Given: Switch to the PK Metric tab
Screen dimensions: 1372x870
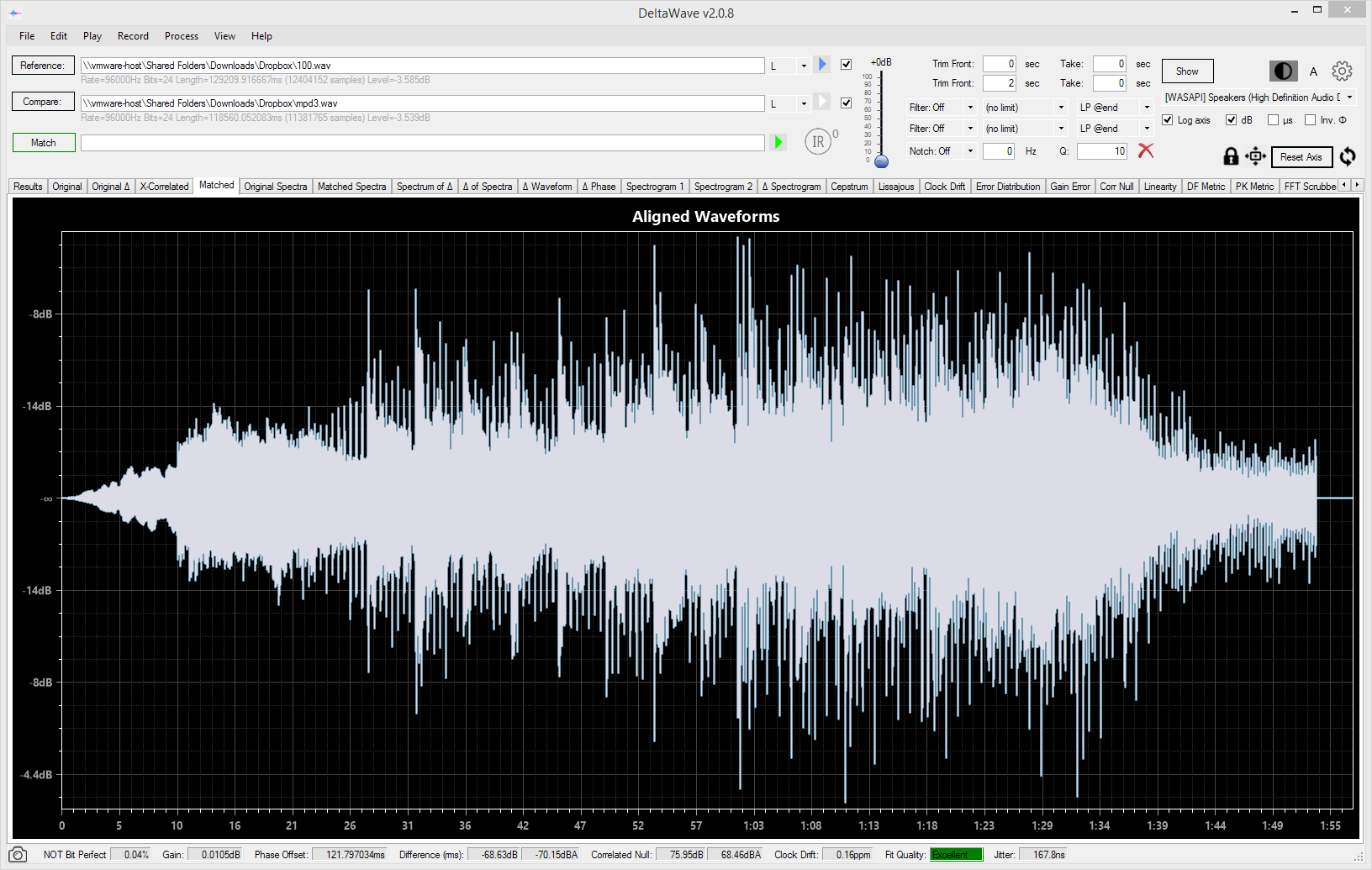Looking at the screenshot, I should pos(1254,187).
